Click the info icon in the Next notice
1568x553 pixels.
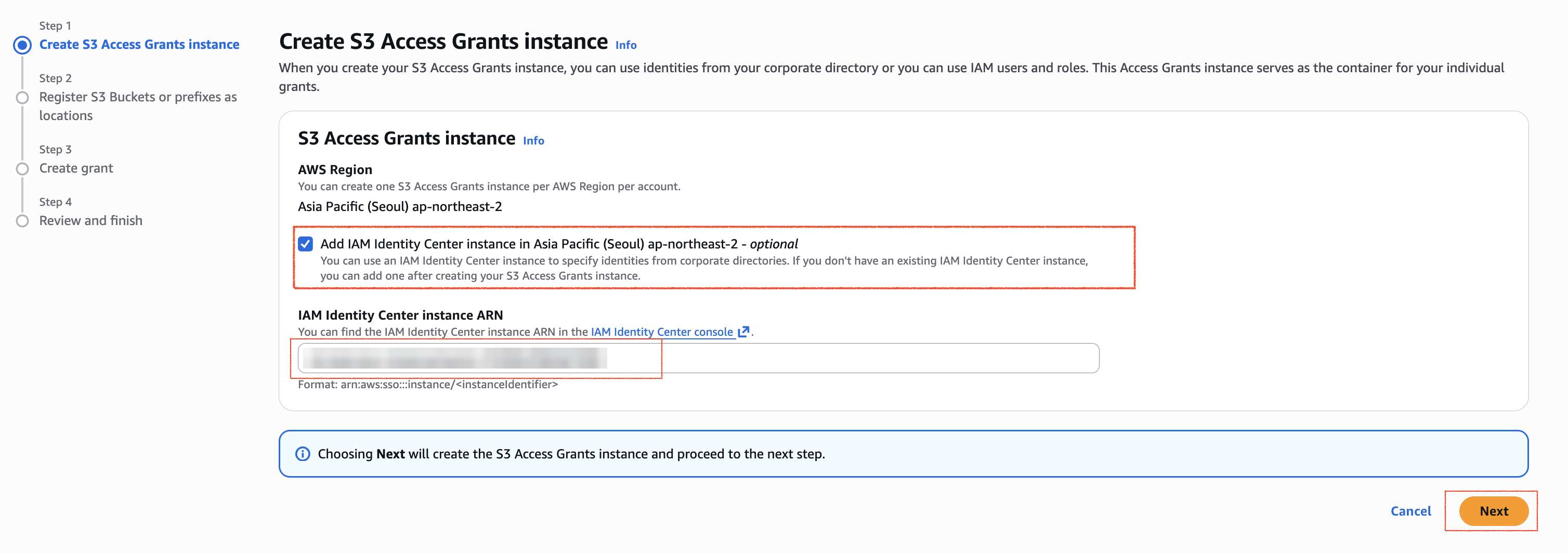tap(303, 454)
